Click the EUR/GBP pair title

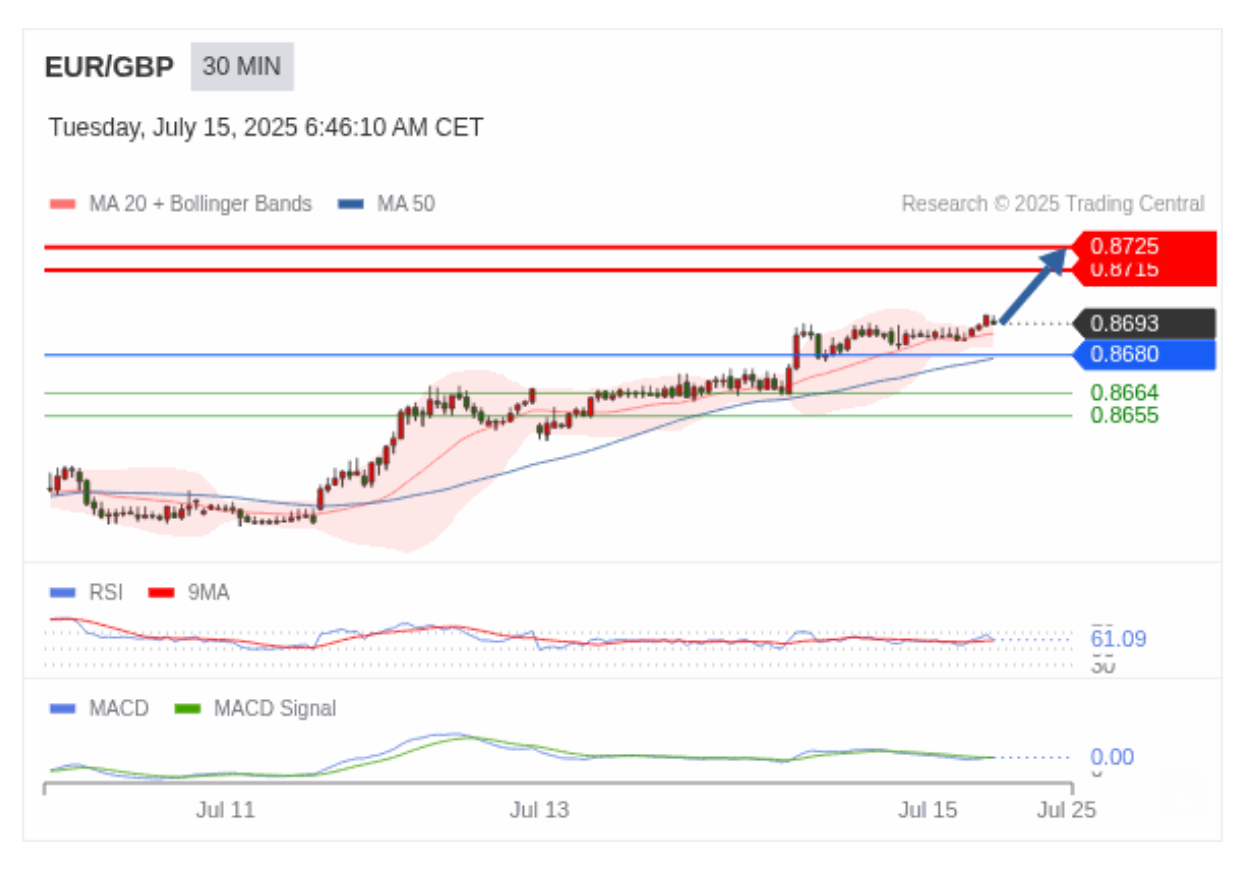tap(109, 67)
